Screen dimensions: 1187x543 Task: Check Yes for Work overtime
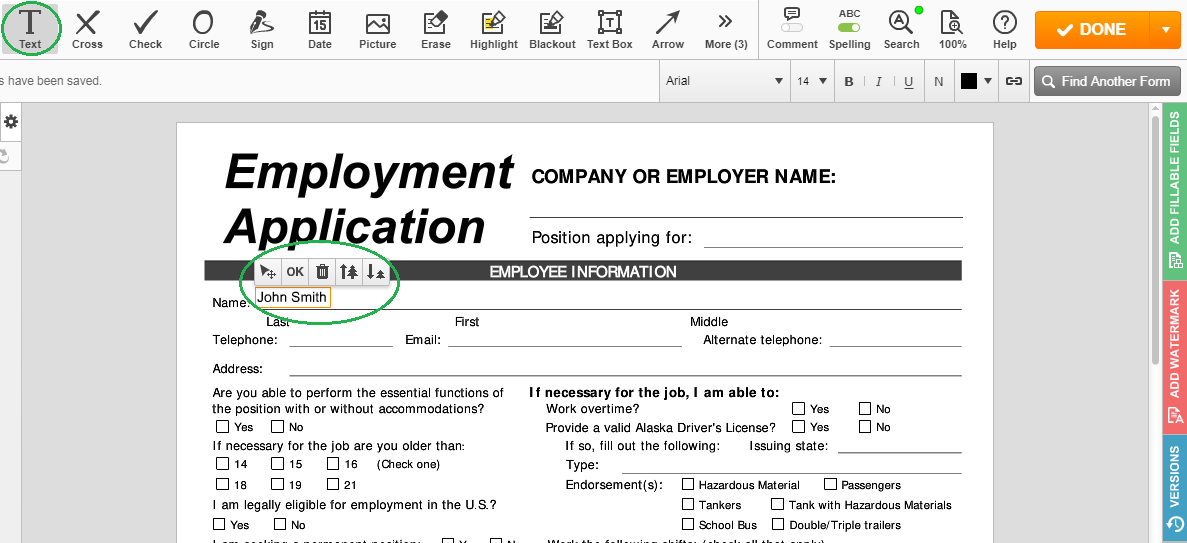tap(798, 409)
